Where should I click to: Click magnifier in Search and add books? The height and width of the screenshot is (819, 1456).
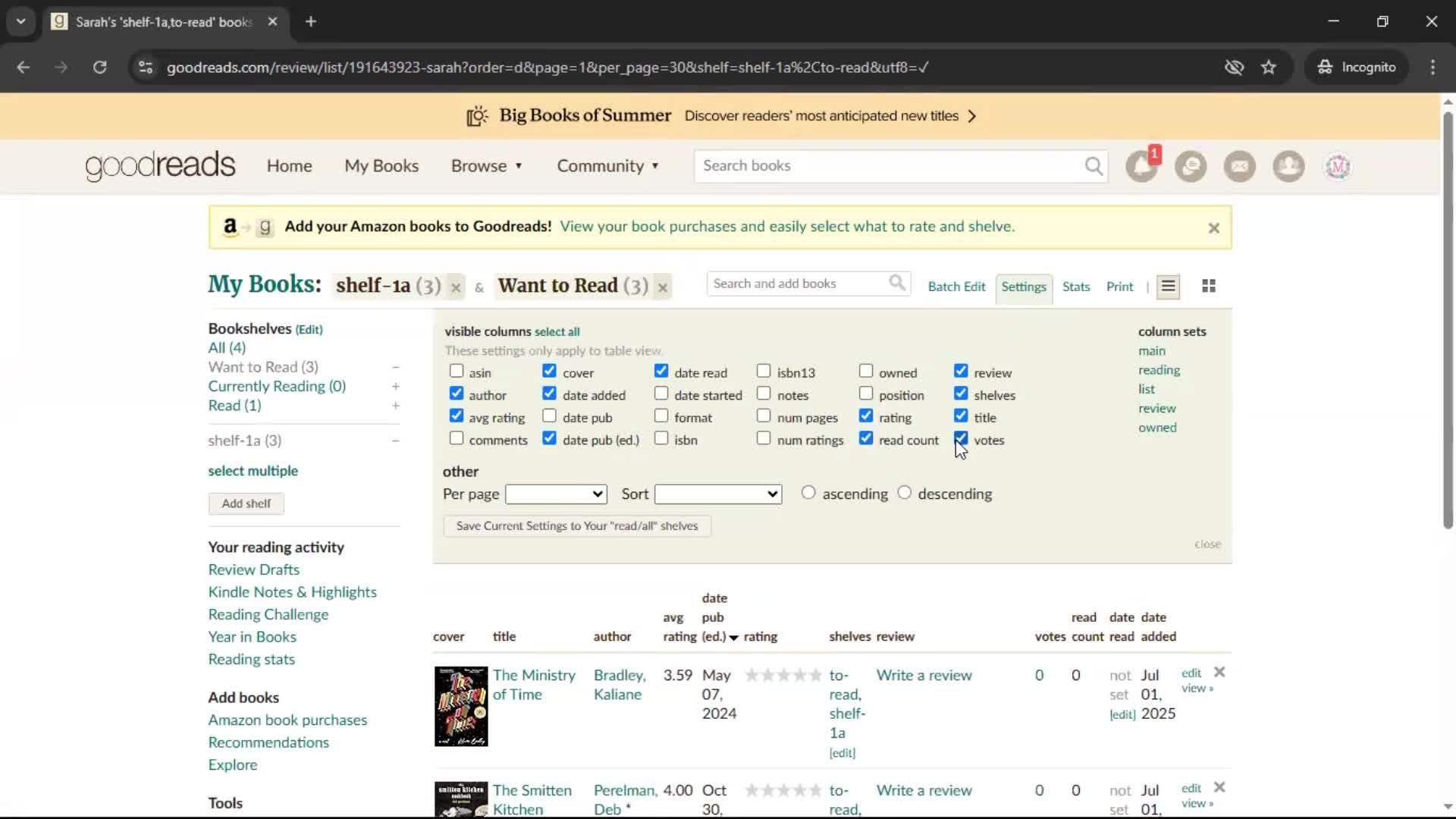click(x=897, y=284)
